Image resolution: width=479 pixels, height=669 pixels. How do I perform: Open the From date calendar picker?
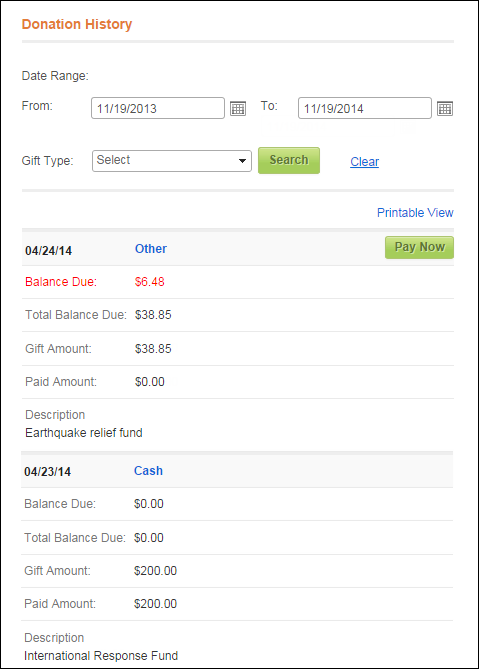[x=238, y=108]
